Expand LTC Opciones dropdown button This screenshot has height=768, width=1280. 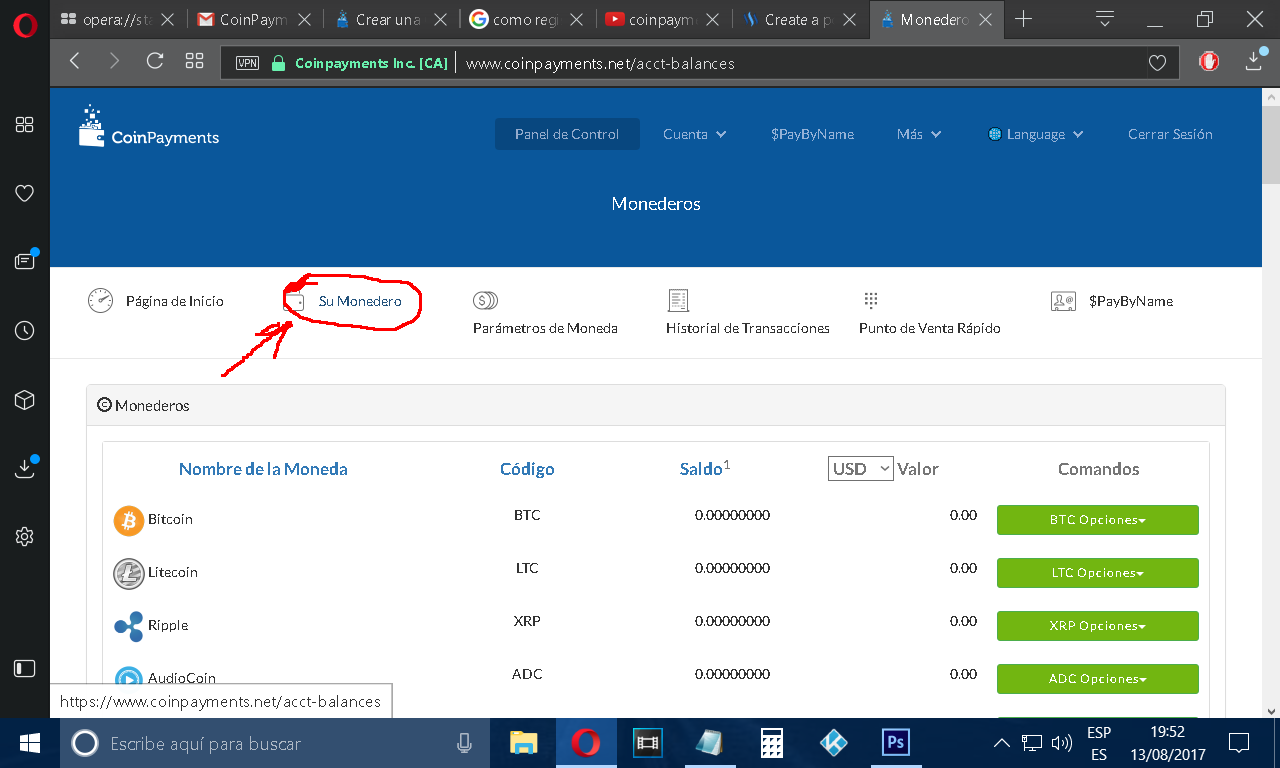tap(1098, 573)
